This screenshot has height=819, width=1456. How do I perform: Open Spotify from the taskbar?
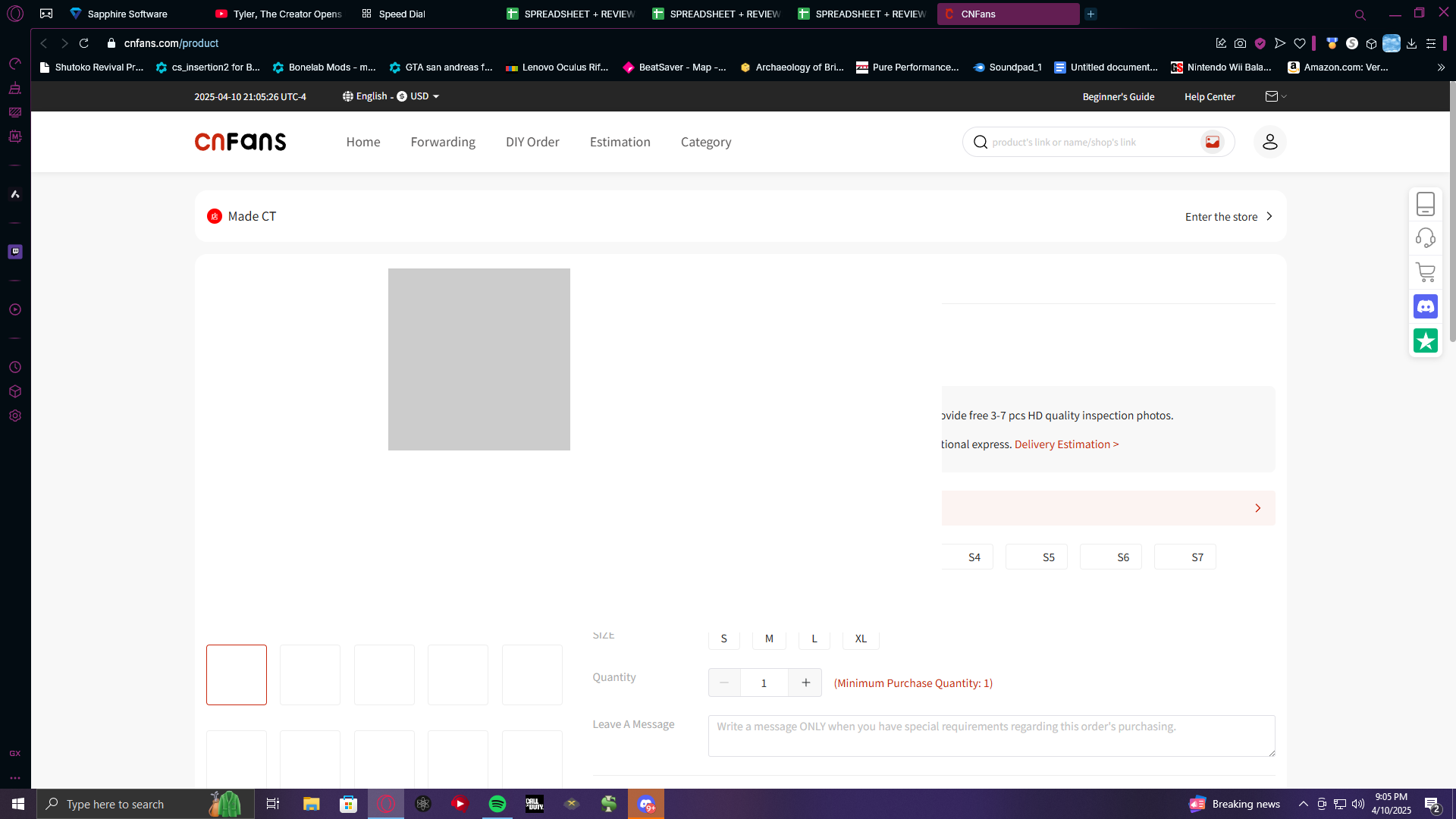coord(497,804)
